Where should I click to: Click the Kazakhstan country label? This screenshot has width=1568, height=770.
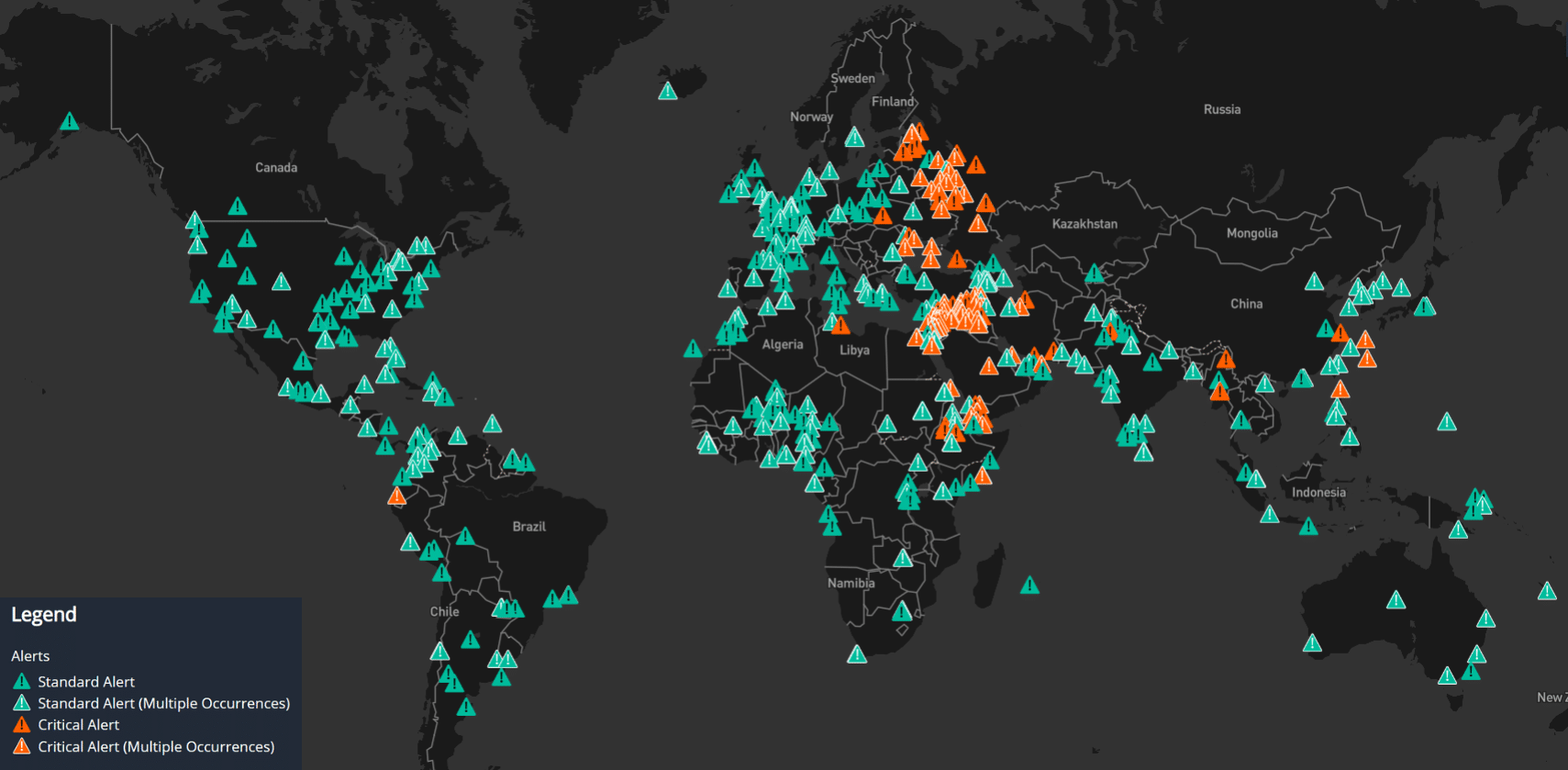click(1084, 224)
